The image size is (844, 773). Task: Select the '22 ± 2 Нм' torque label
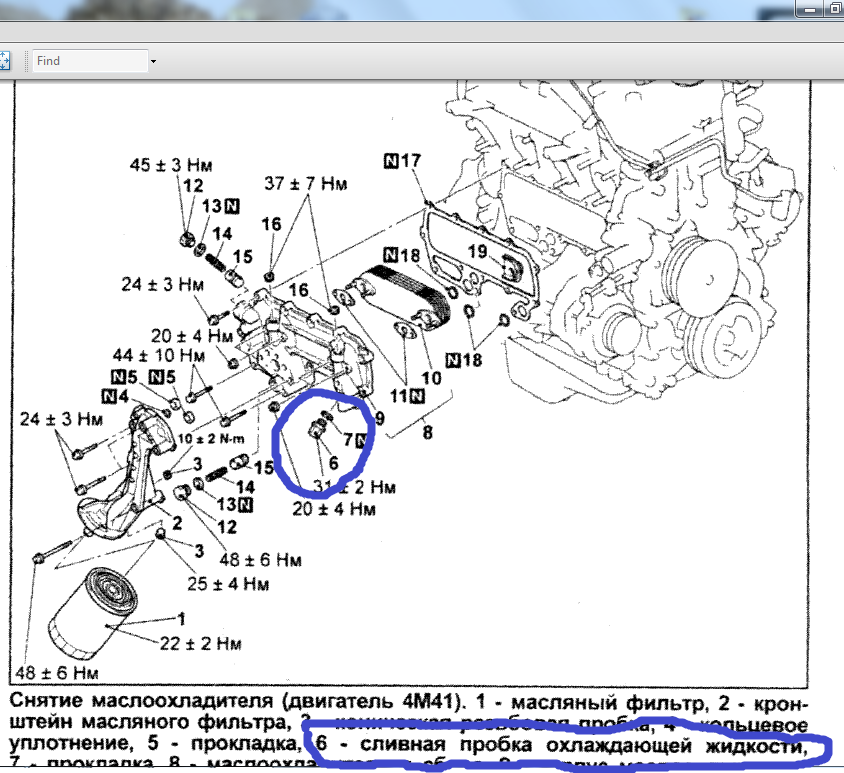coord(200,643)
